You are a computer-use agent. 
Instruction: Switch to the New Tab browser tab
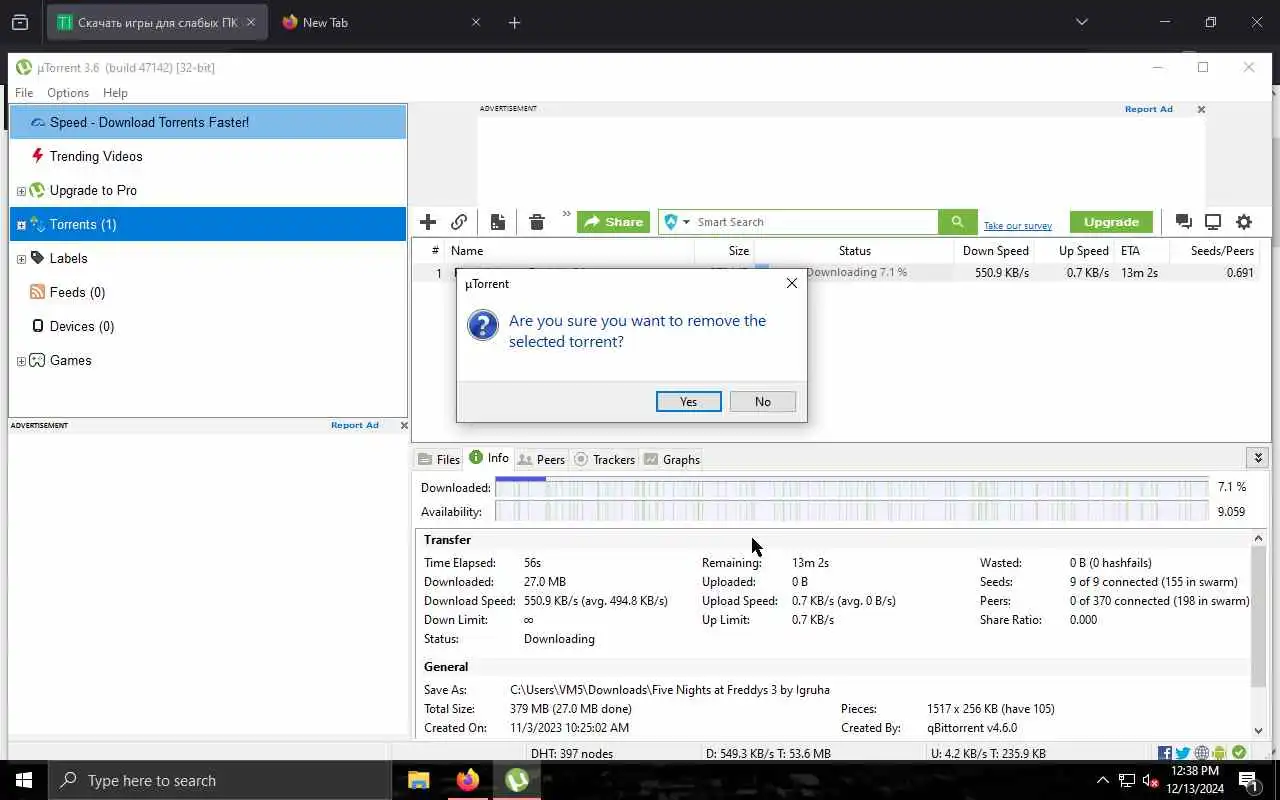point(381,22)
